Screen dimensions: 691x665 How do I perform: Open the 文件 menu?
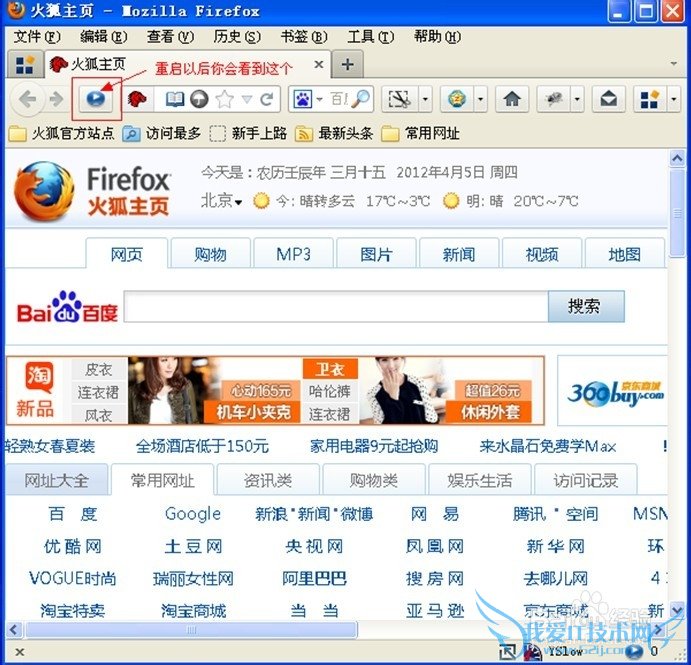(37, 37)
